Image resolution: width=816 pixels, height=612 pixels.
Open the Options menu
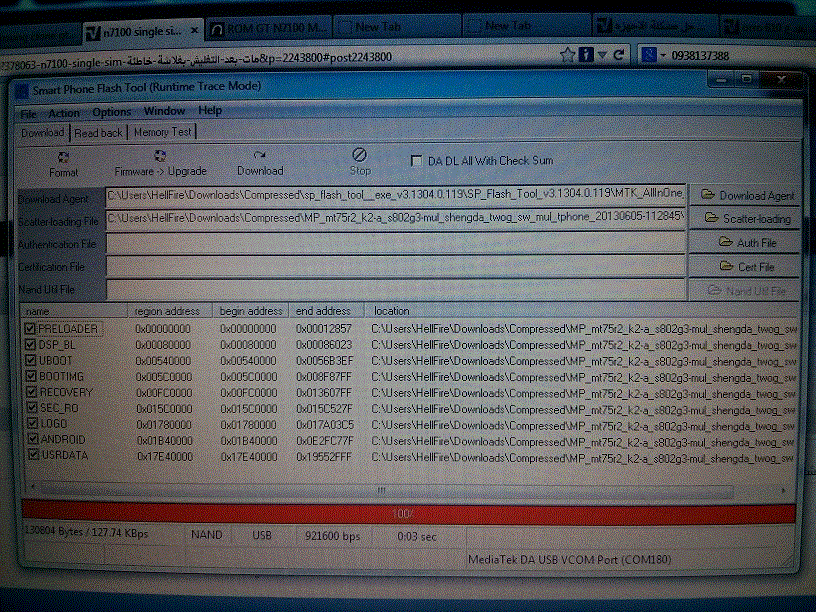point(111,112)
